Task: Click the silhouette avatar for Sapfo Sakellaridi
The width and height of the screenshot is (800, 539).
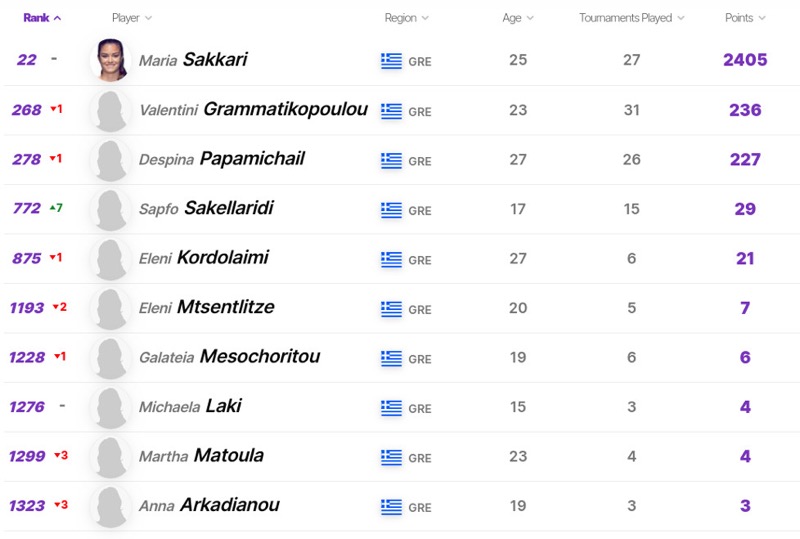Action: tap(110, 209)
